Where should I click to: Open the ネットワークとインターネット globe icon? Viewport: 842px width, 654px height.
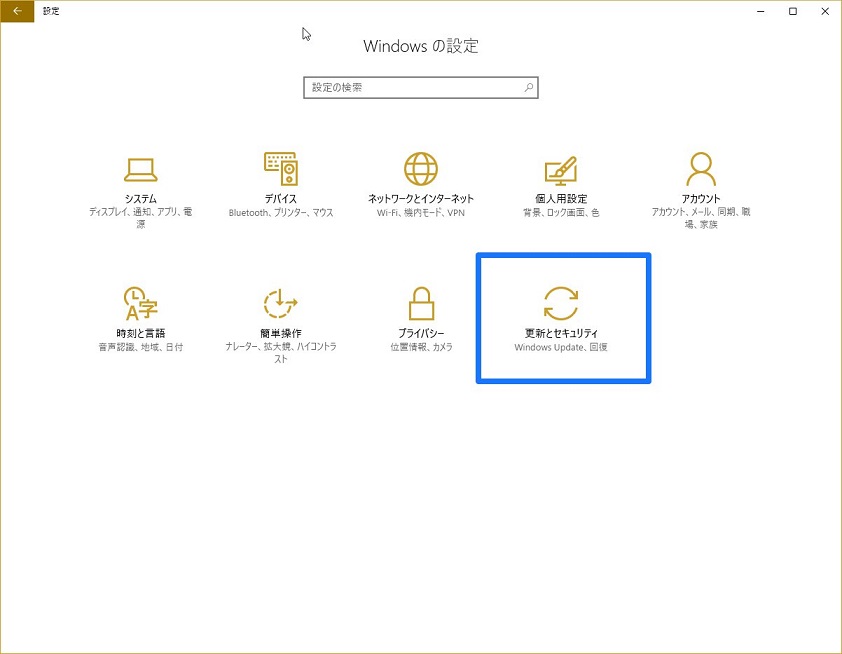pos(421,169)
